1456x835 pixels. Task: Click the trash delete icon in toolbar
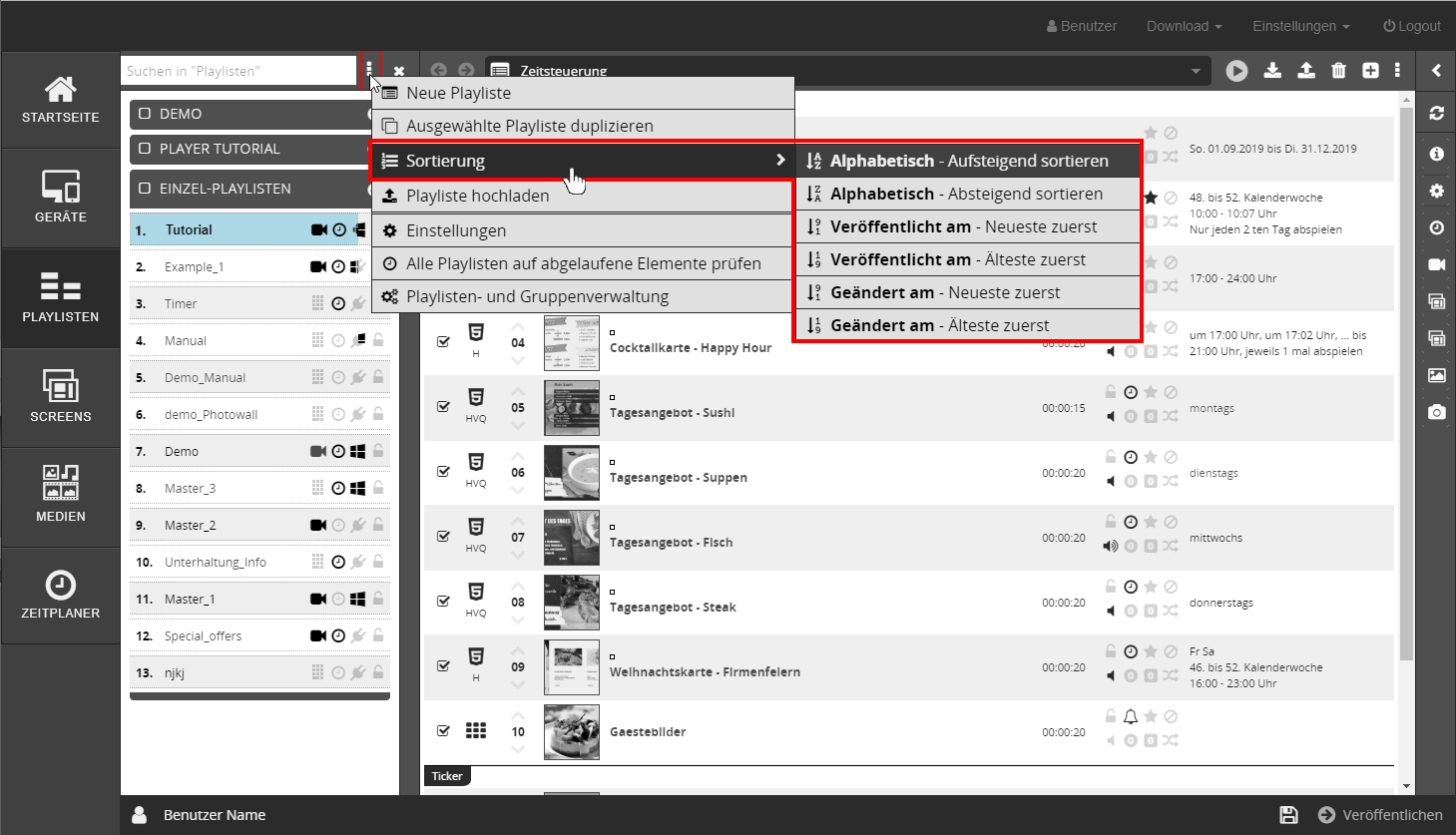click(x=1338, y=71)
